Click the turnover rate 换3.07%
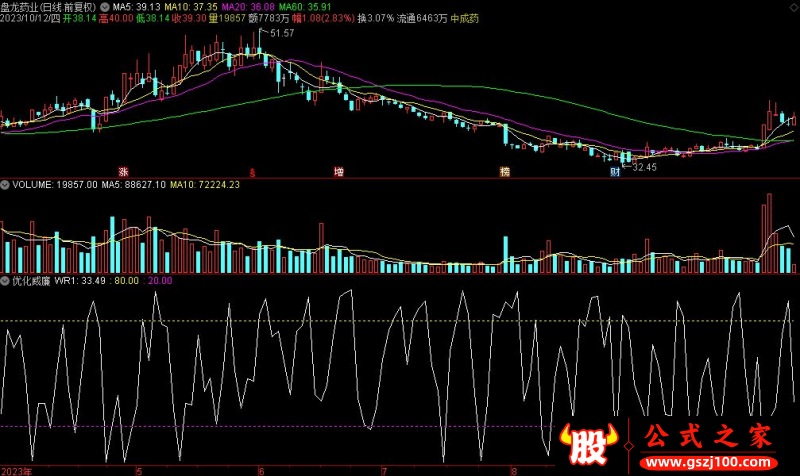Viewport: 800px width, 476px height. 376,18
